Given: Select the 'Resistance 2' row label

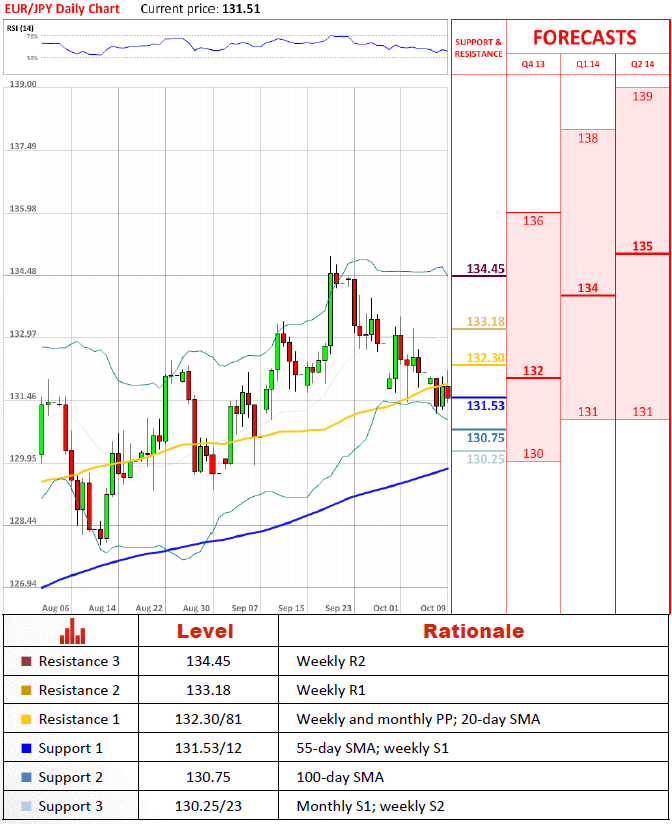Looking at the screenshot, I should point(79,690).
